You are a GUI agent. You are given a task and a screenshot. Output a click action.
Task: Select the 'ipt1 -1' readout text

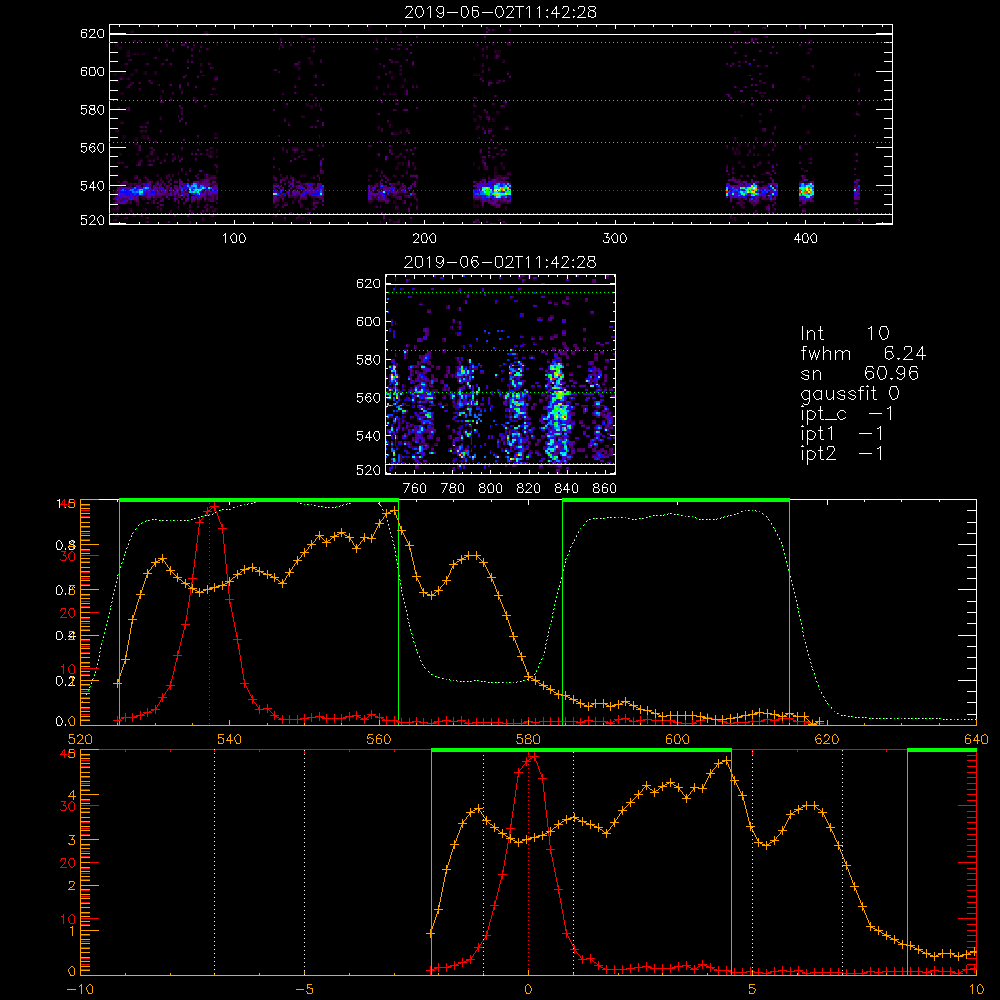(x=842, y=434)
